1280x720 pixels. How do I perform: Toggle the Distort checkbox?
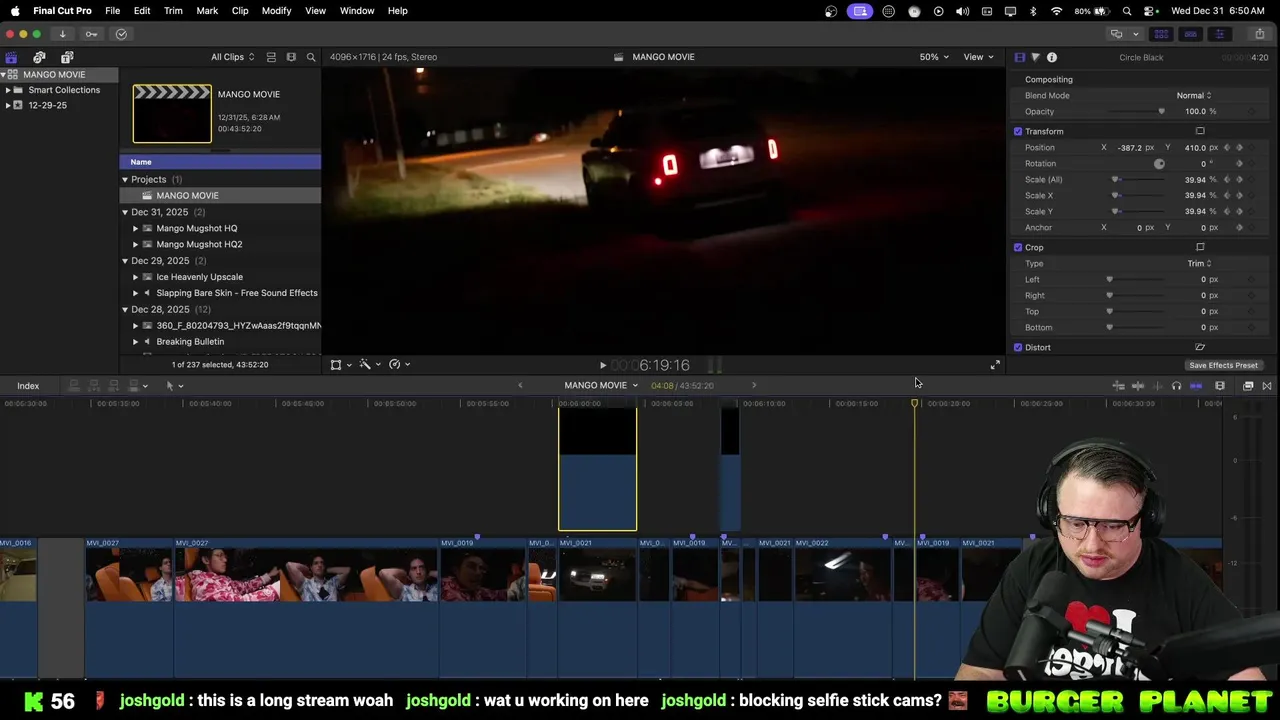[1018, 348]
